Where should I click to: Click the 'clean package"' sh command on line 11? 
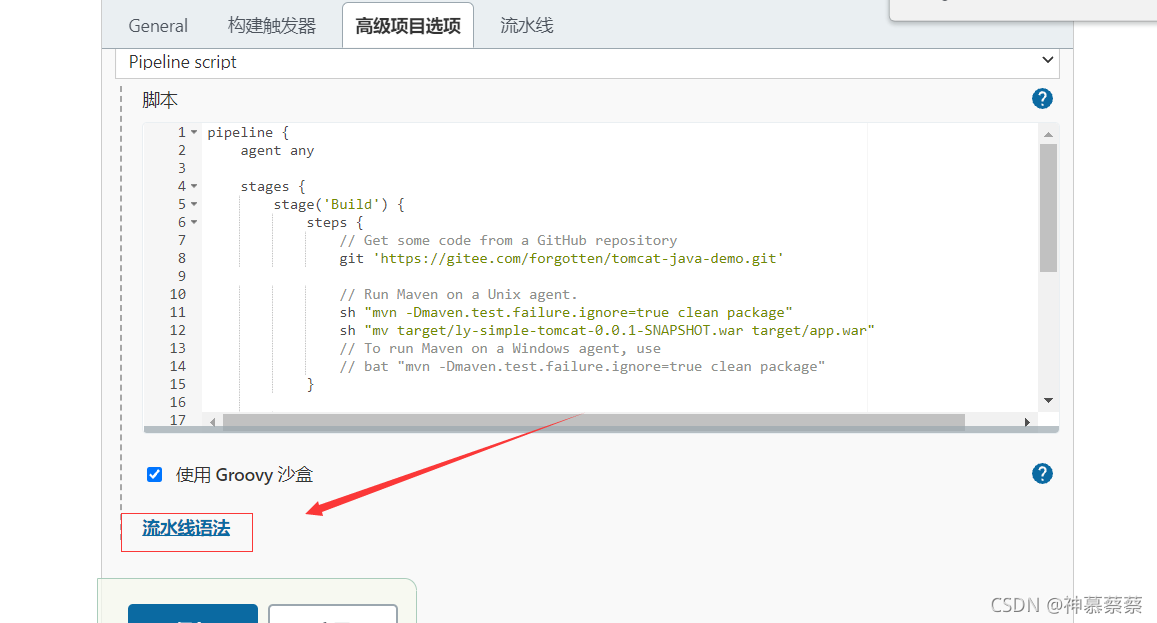pyautogui.click(x=565, y=312)
